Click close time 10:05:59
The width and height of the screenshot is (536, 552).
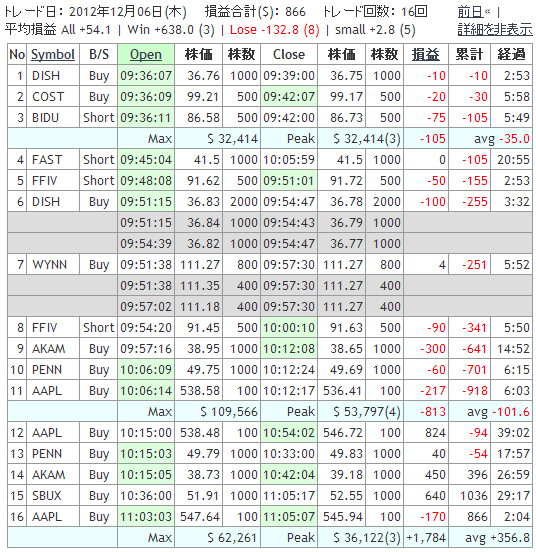[289, 159]
